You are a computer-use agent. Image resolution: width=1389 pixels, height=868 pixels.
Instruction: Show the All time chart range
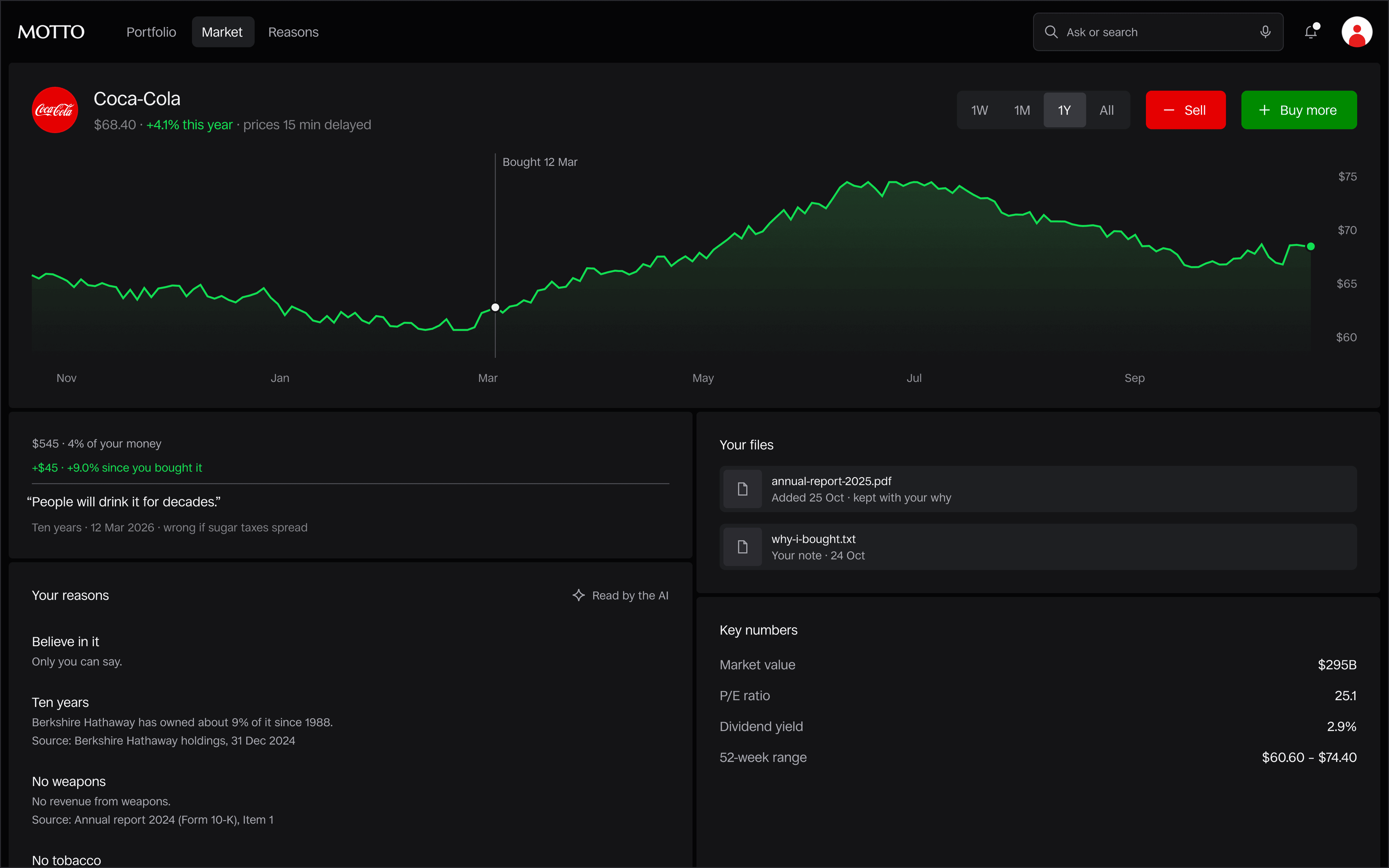point(1106,110)
